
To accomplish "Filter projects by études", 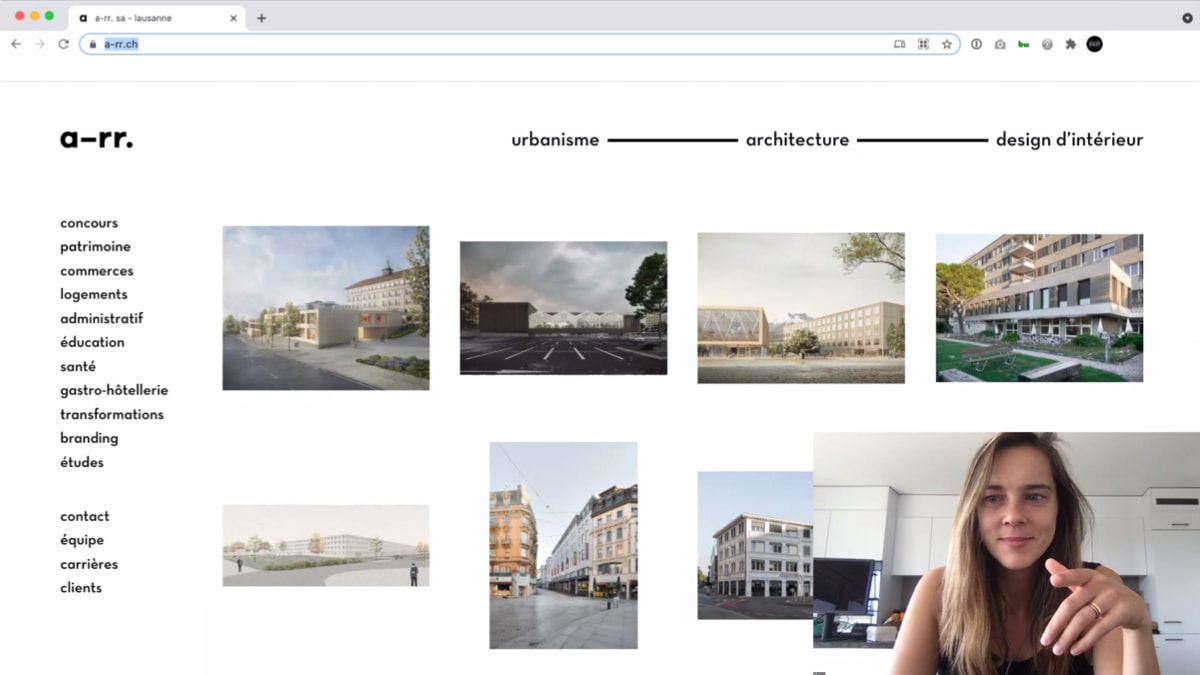I will 82,462.
